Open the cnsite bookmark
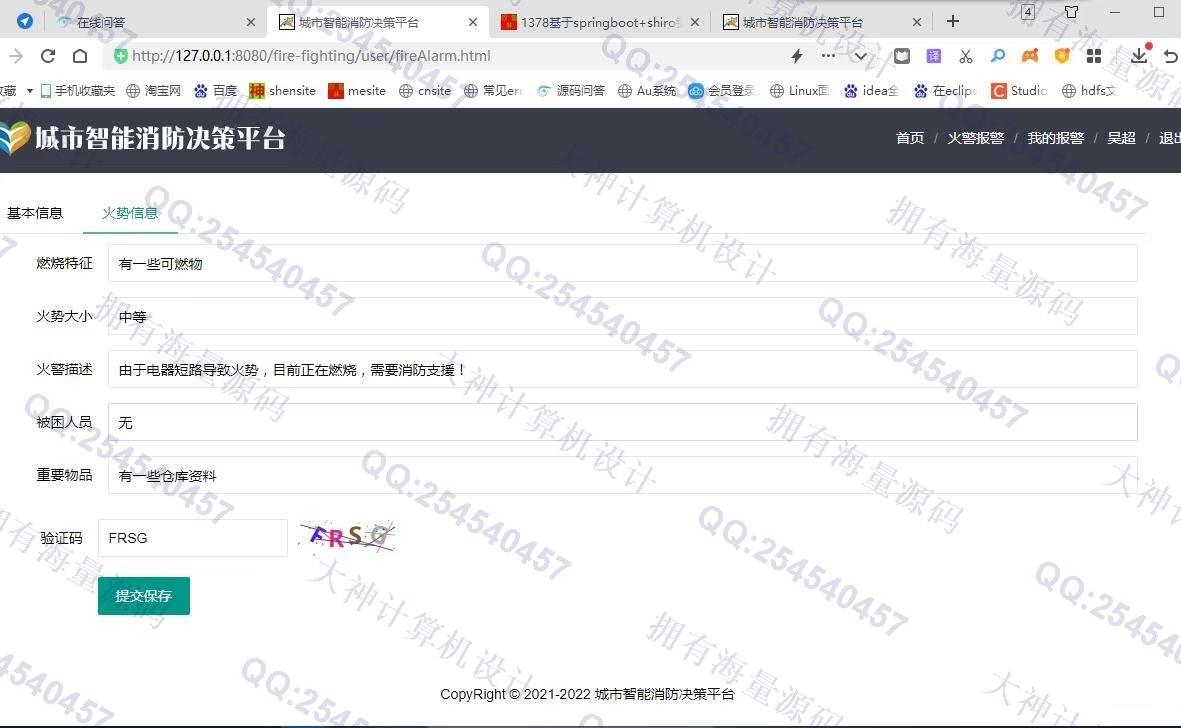1181x728 pixels. [425, 90]
